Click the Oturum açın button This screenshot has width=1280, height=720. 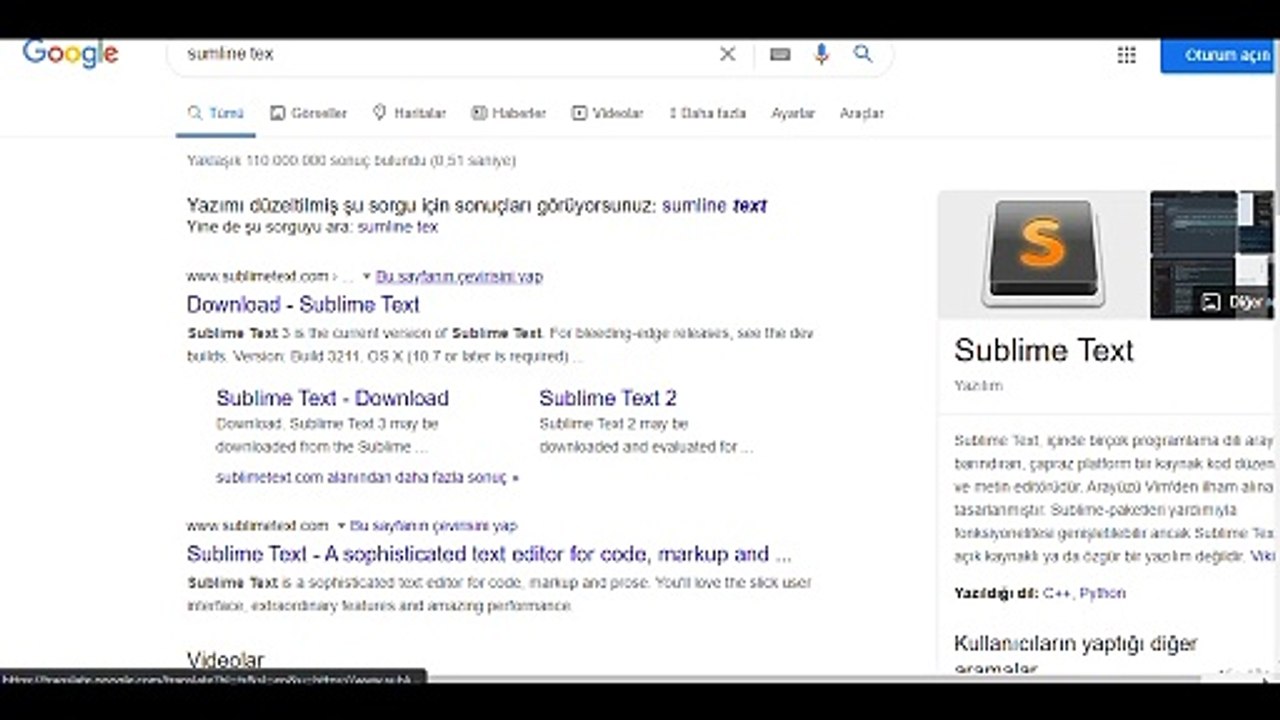point(1219,55)
